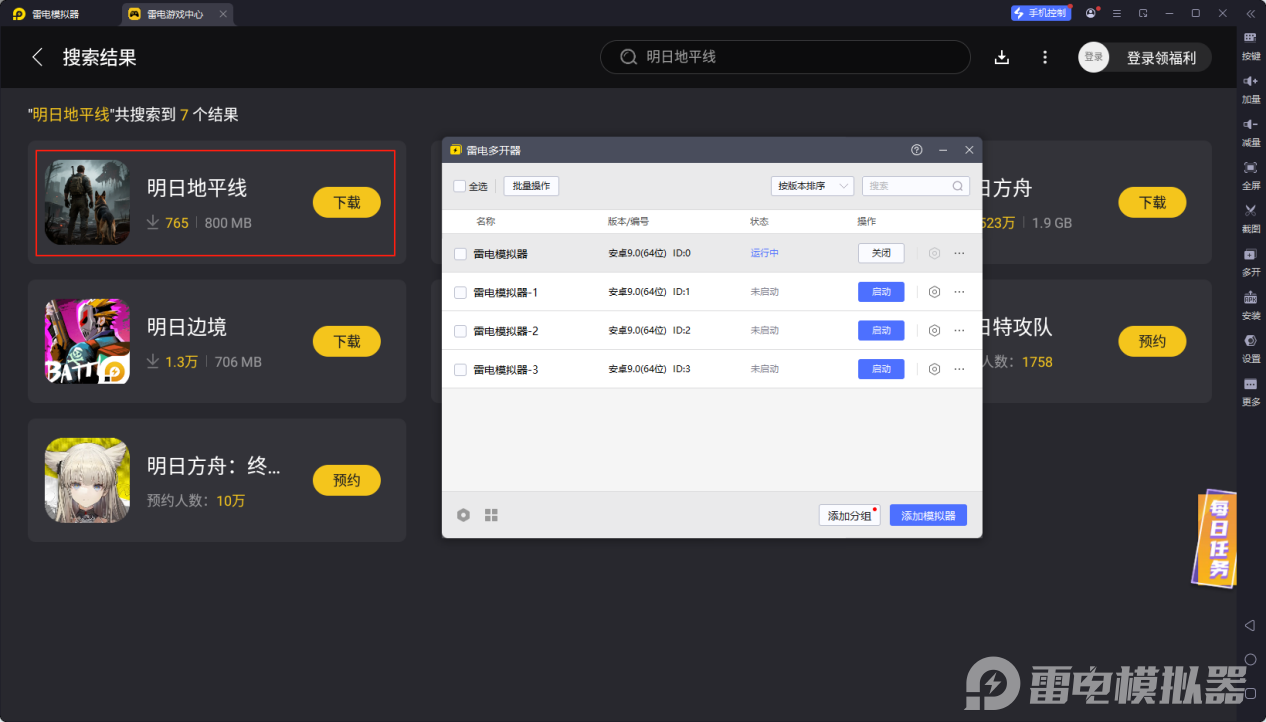1266x722 pixels.
Task: Click the user account icon in title bar
Action: (1090, 13)
